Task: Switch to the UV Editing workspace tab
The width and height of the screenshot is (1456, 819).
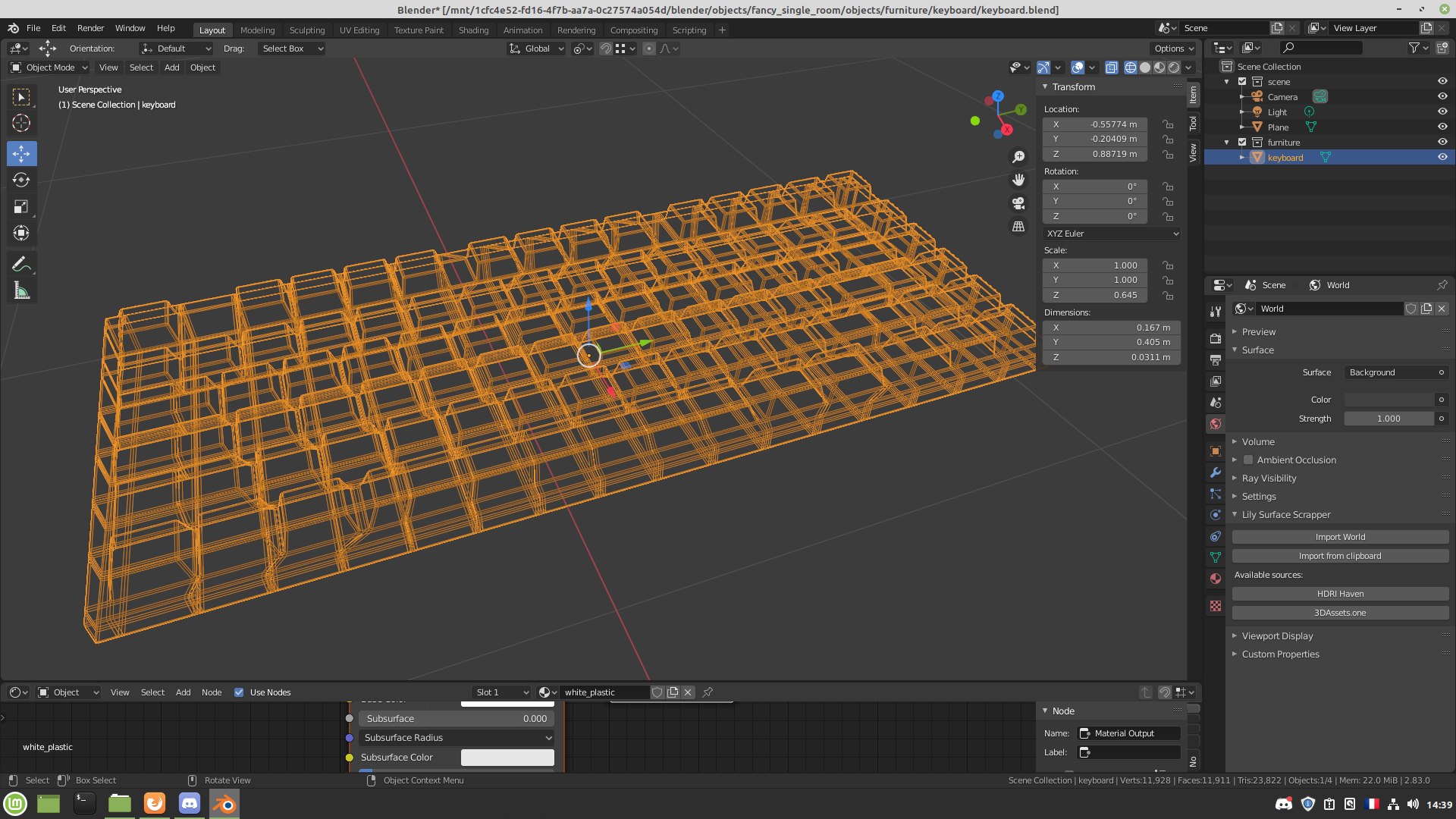Action: coord(359,30)
